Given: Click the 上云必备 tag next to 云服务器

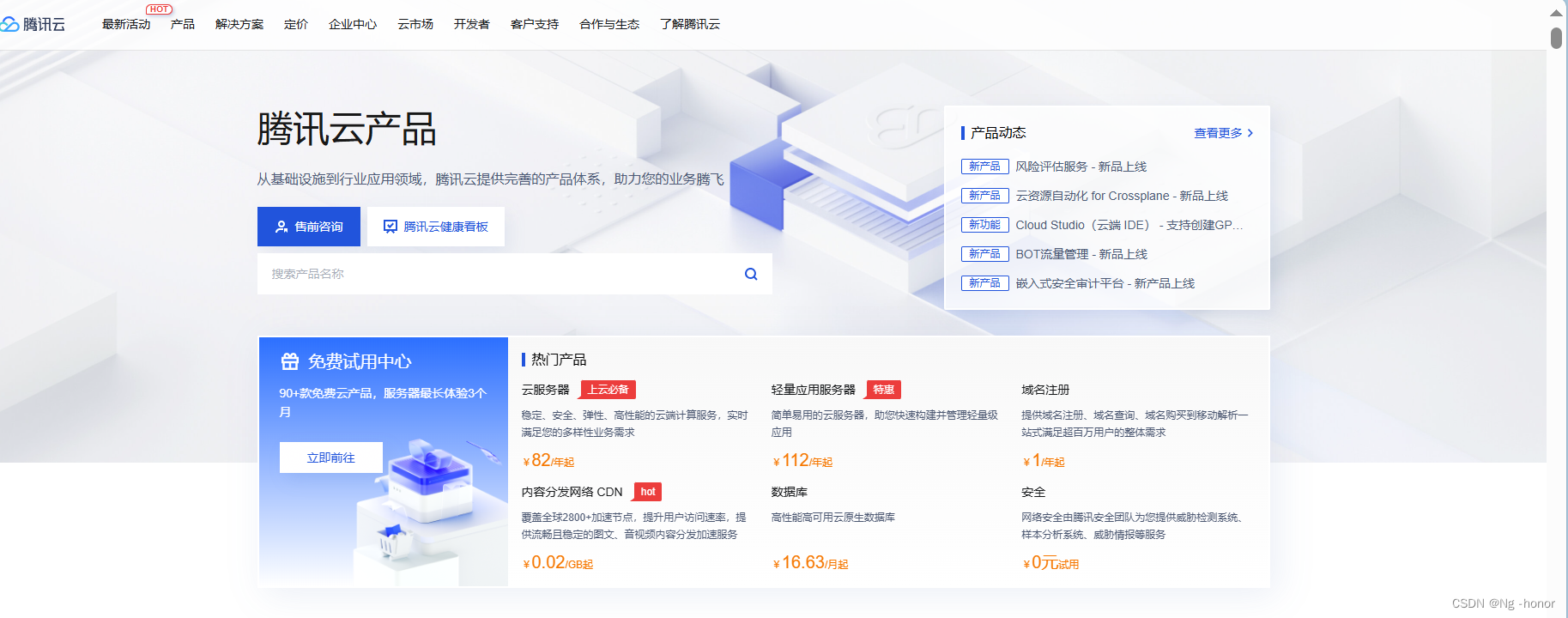Looking at the screenshot, I should [x=608, y=390].
